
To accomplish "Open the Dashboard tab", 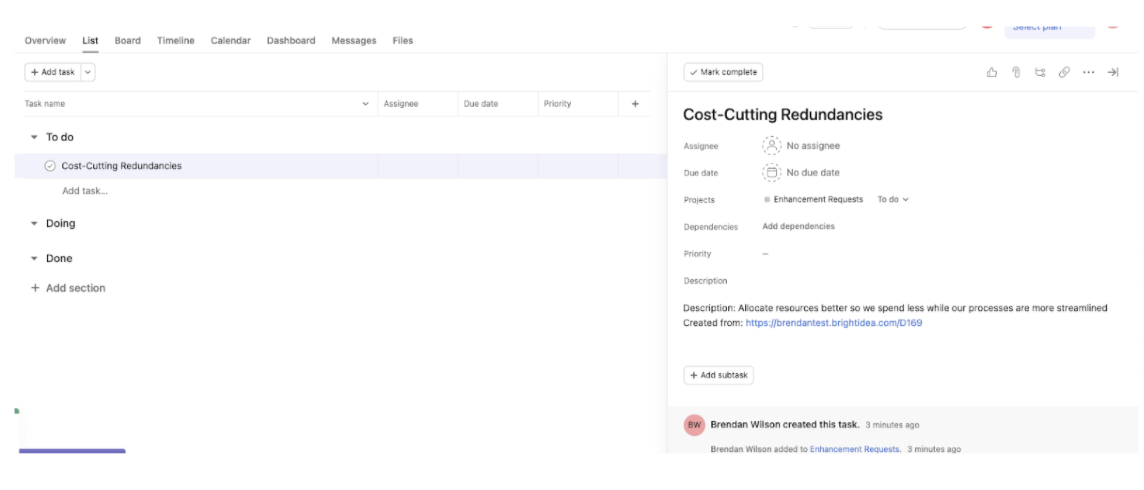I will click(291, 41).
